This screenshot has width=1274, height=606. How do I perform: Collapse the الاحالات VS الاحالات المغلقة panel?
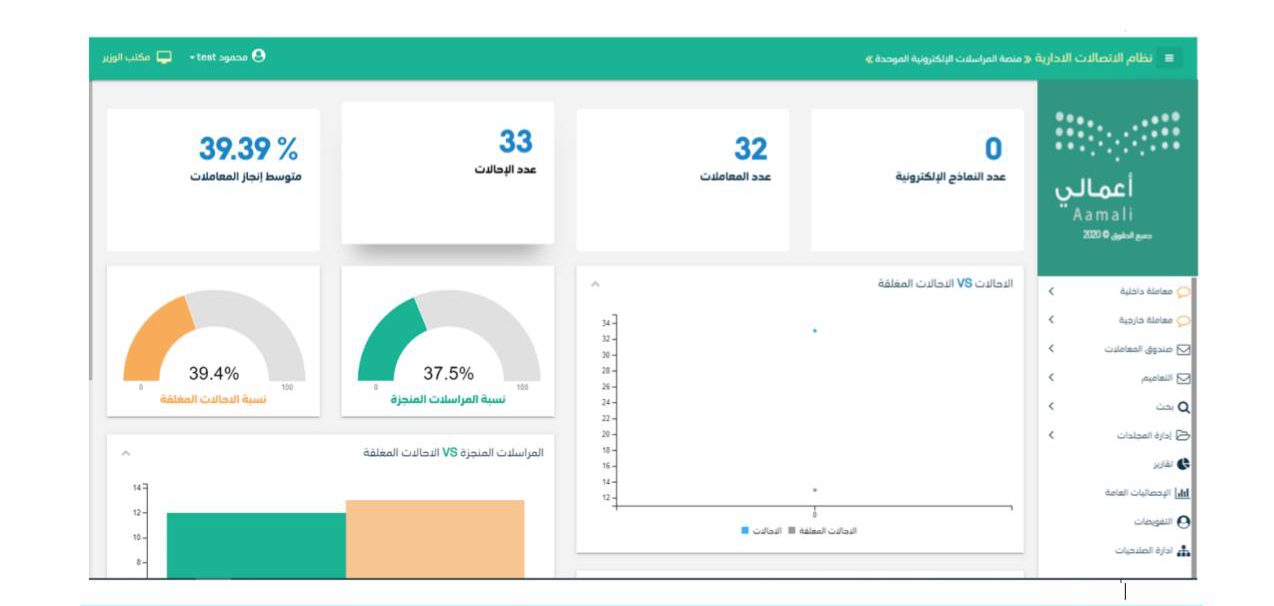596,285
